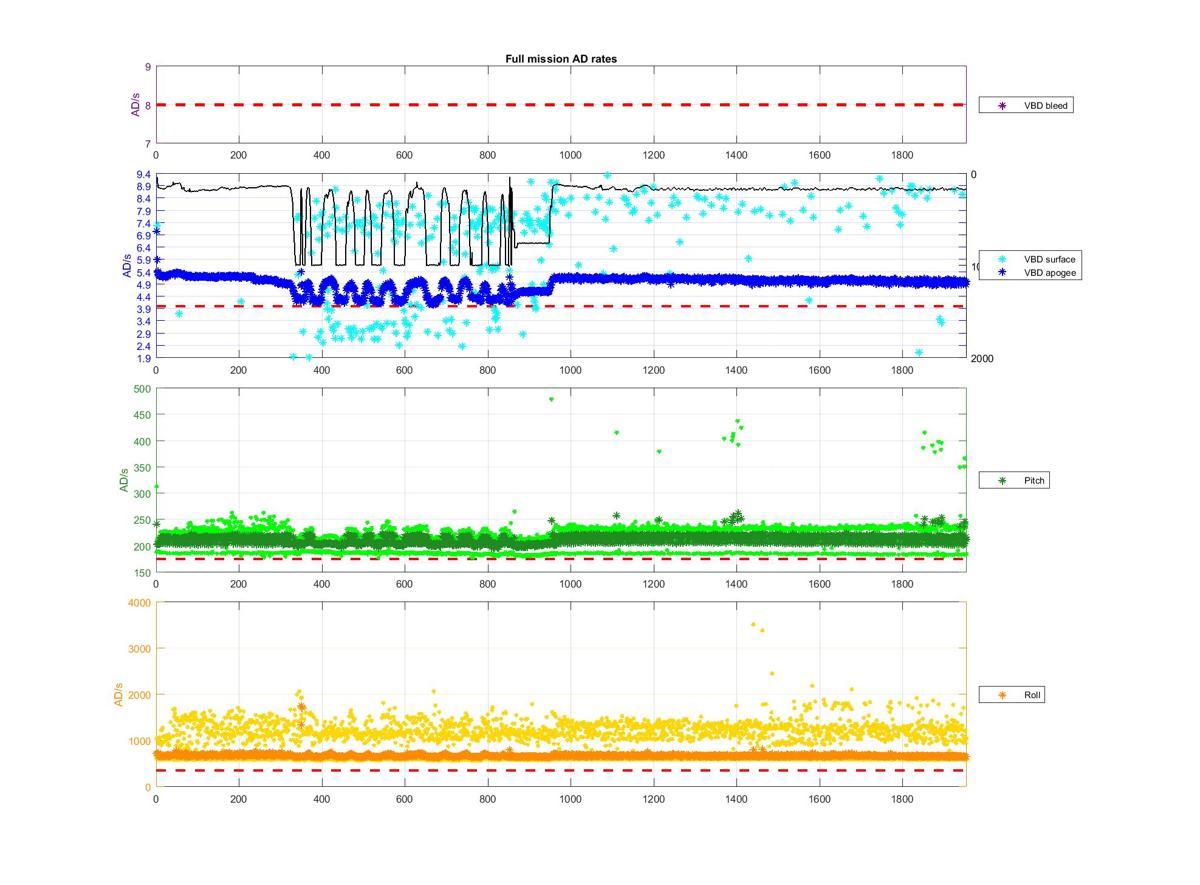The image size is (1200, 885).
Task: Click the purple VBD bleed legend marker
Action: [x=1001, y=105]
